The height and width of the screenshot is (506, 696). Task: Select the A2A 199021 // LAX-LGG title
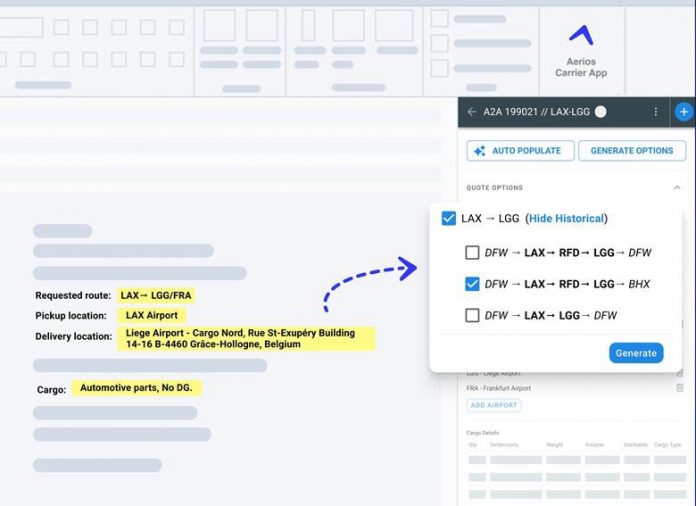[x=535, y=112]
